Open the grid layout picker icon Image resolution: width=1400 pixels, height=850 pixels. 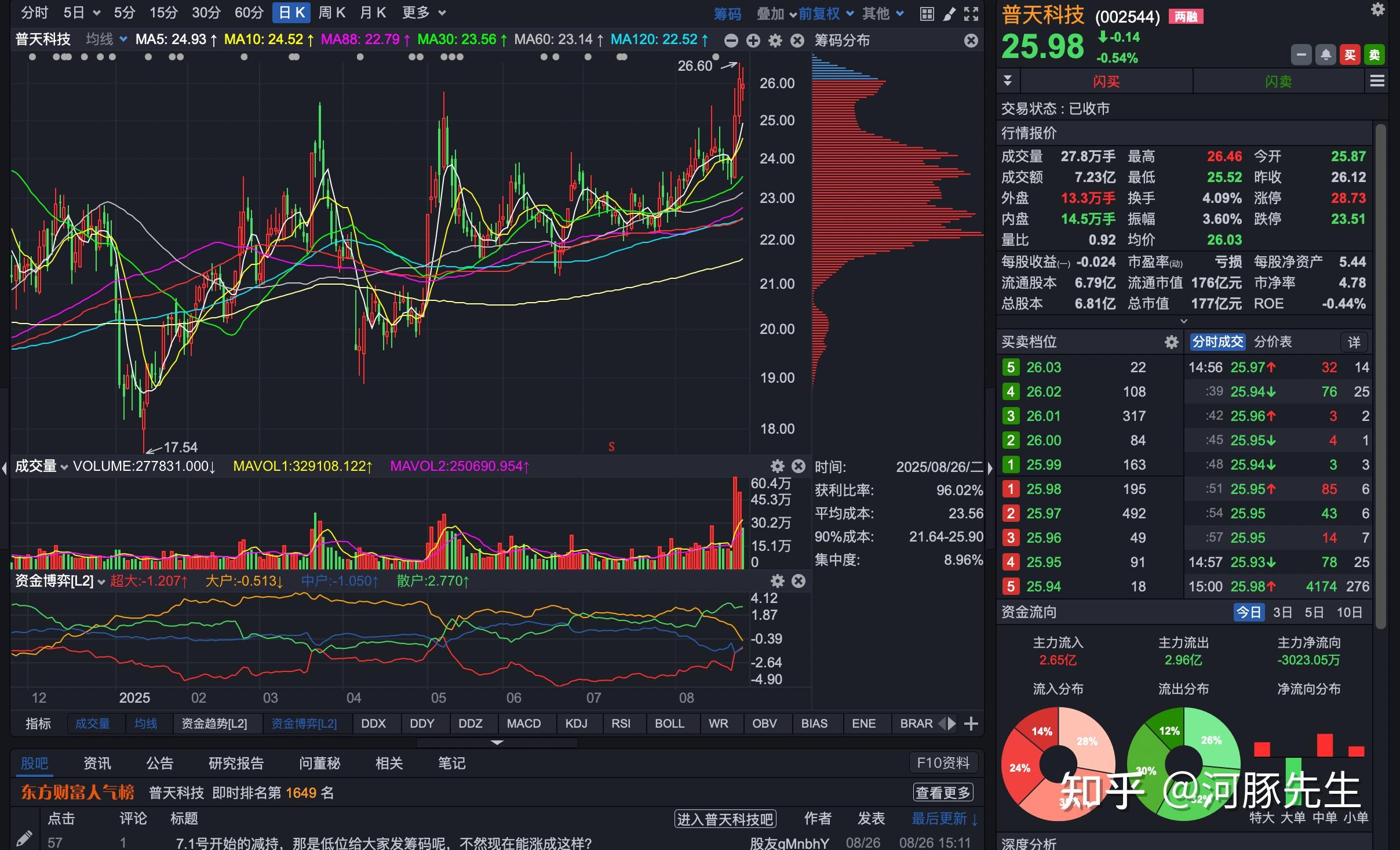coord(926,13)
